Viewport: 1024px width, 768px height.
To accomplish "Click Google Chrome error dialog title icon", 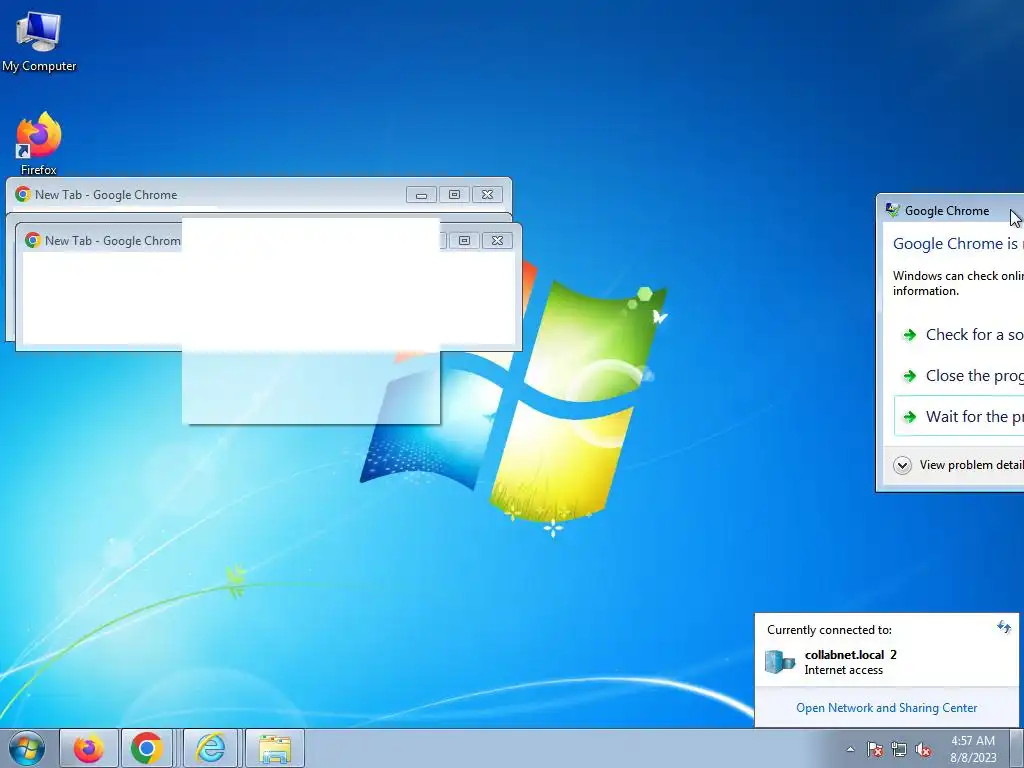I will click(893, 210).
